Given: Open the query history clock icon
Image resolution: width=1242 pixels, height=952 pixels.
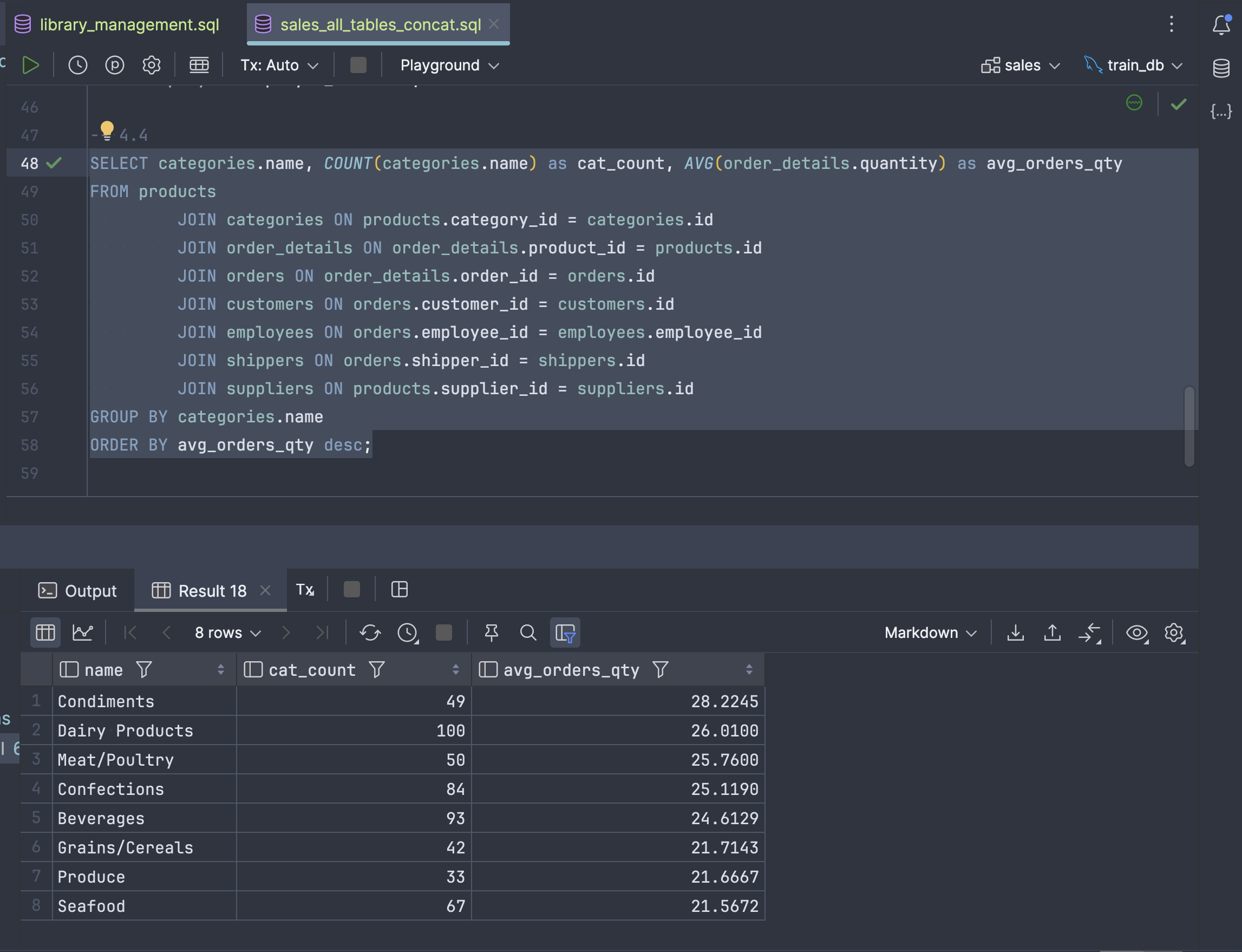Looking at the screenshot, I should coord(77,65).
